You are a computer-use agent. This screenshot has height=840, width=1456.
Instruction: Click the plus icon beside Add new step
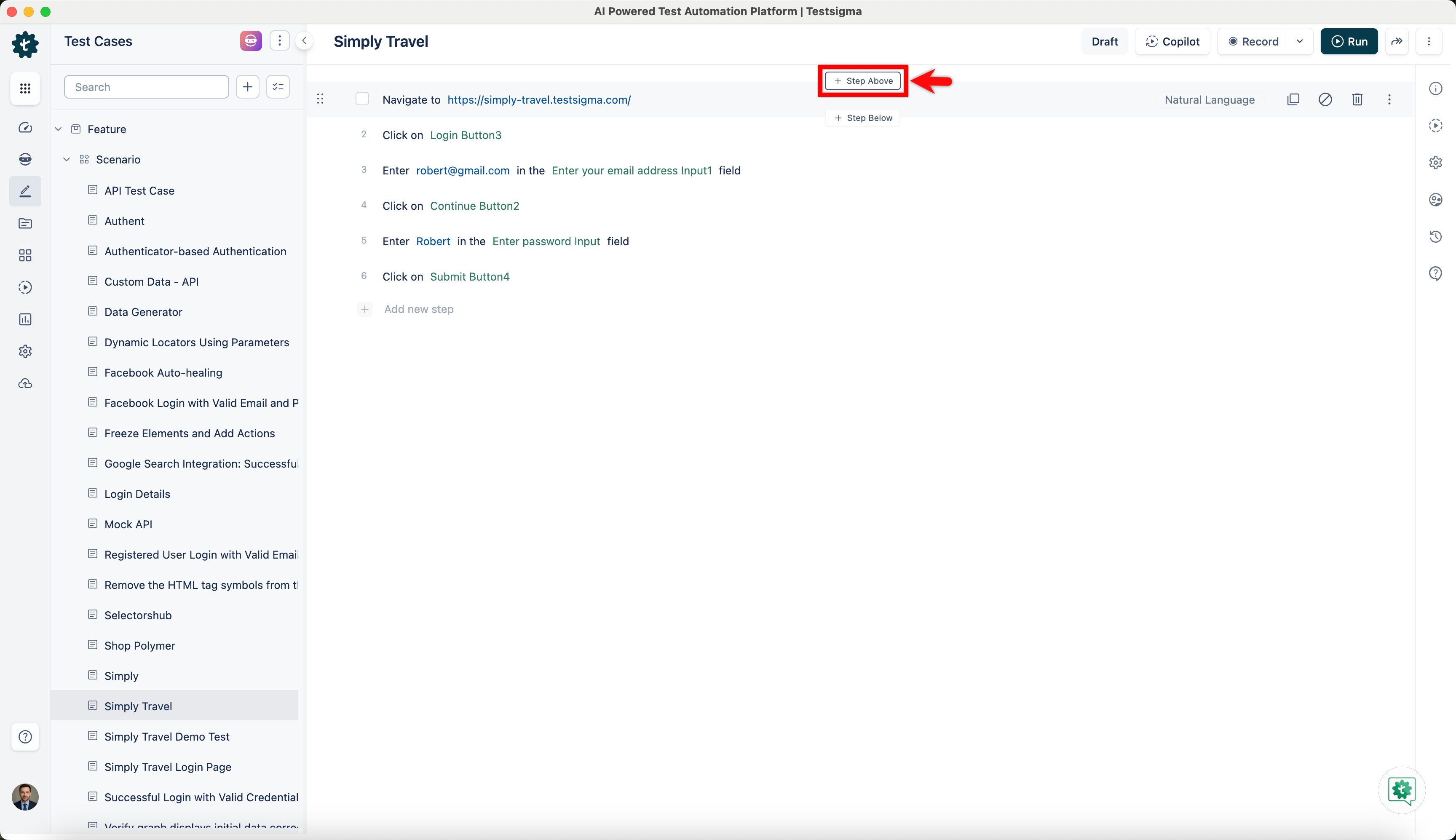(364, 309)
